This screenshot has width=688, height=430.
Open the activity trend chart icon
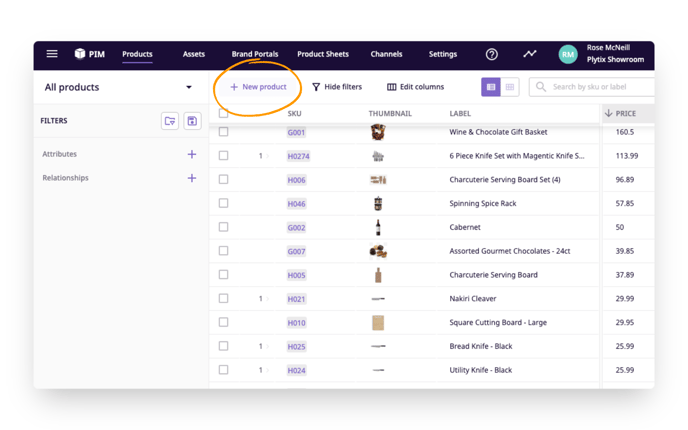click(530, 54)
